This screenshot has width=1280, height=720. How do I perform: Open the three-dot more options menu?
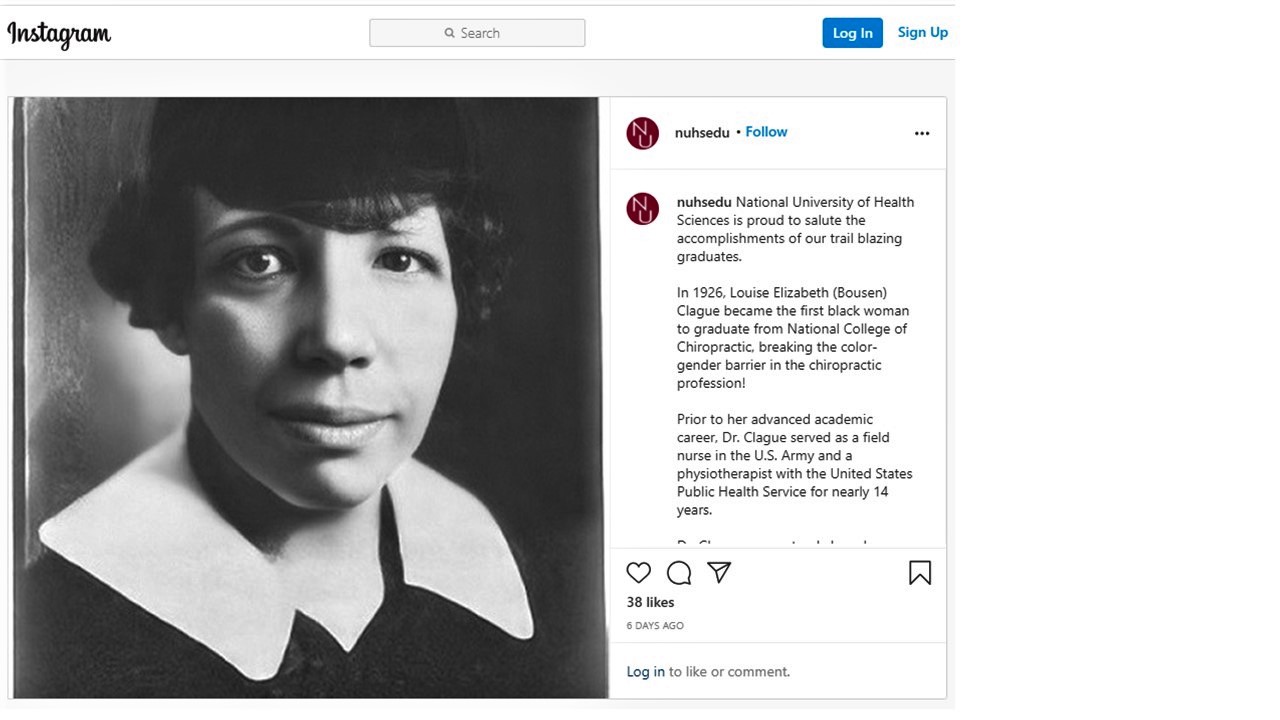(x=922, y=133)
